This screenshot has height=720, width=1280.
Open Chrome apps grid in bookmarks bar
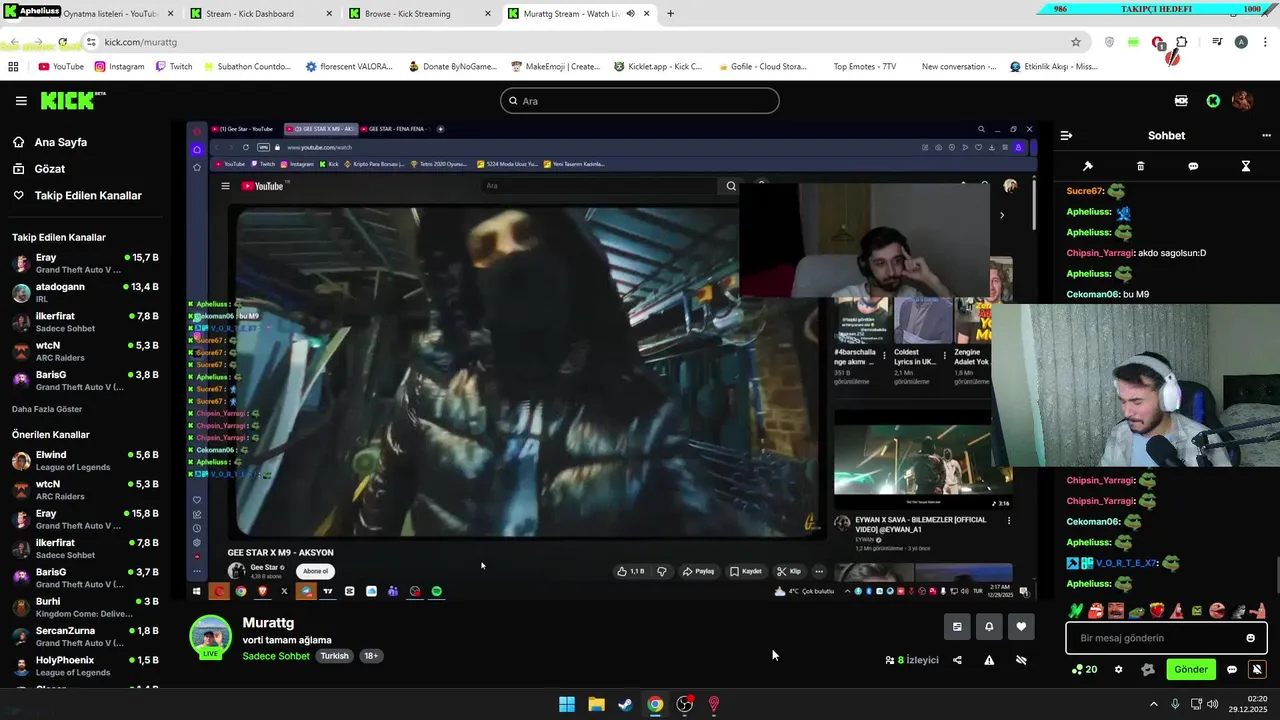click(x=13, y=67)
